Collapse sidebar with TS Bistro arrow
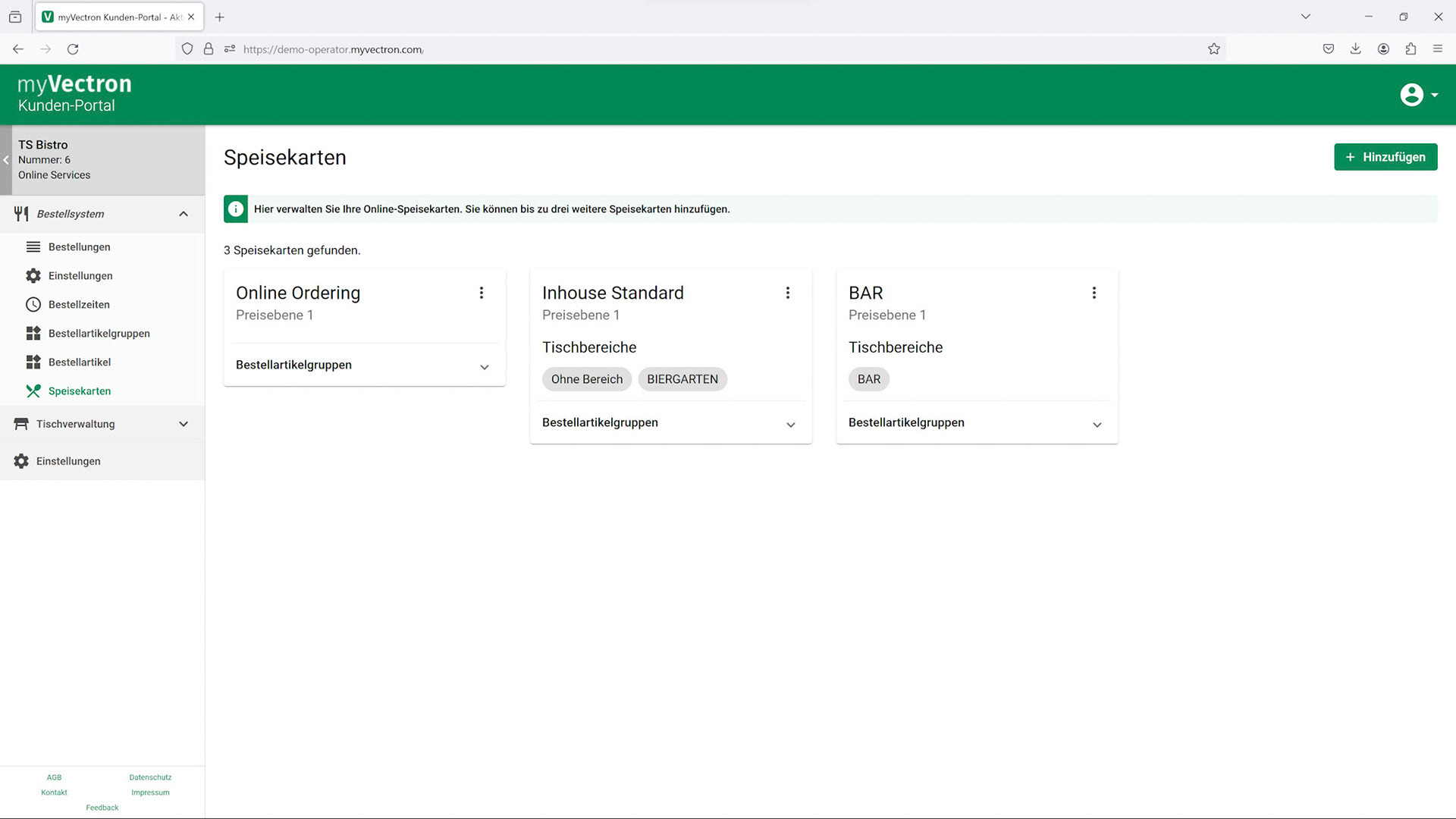 pyautogui.click(x=6, y=160)
